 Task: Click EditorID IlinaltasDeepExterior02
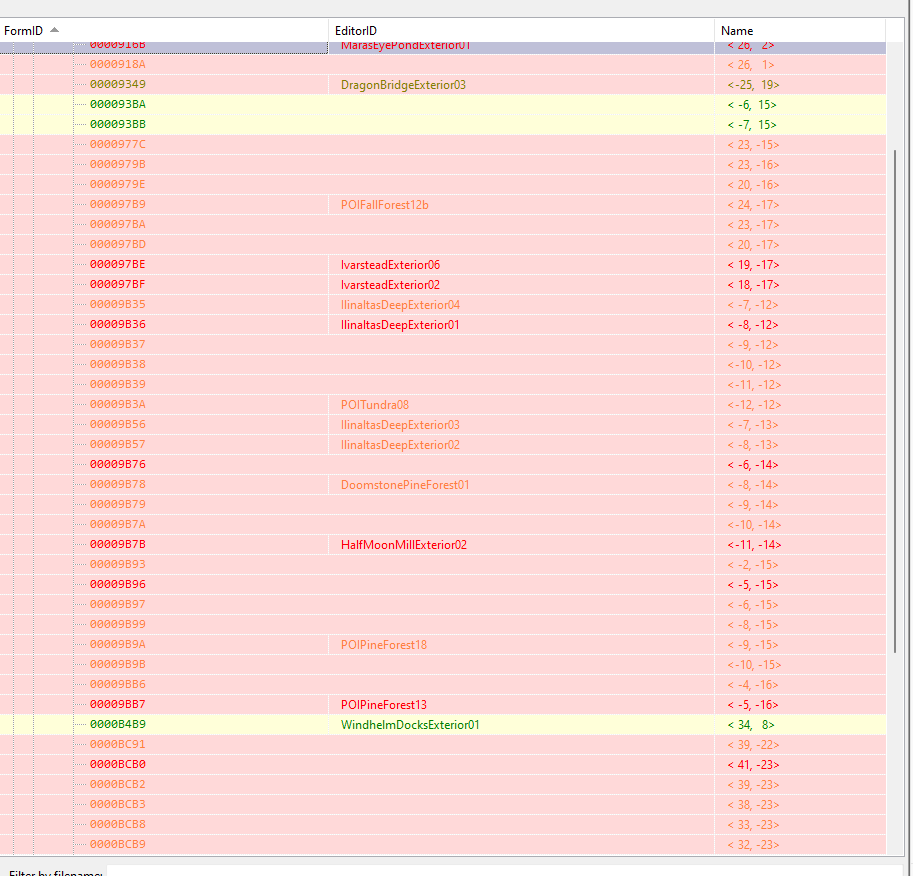400,445
